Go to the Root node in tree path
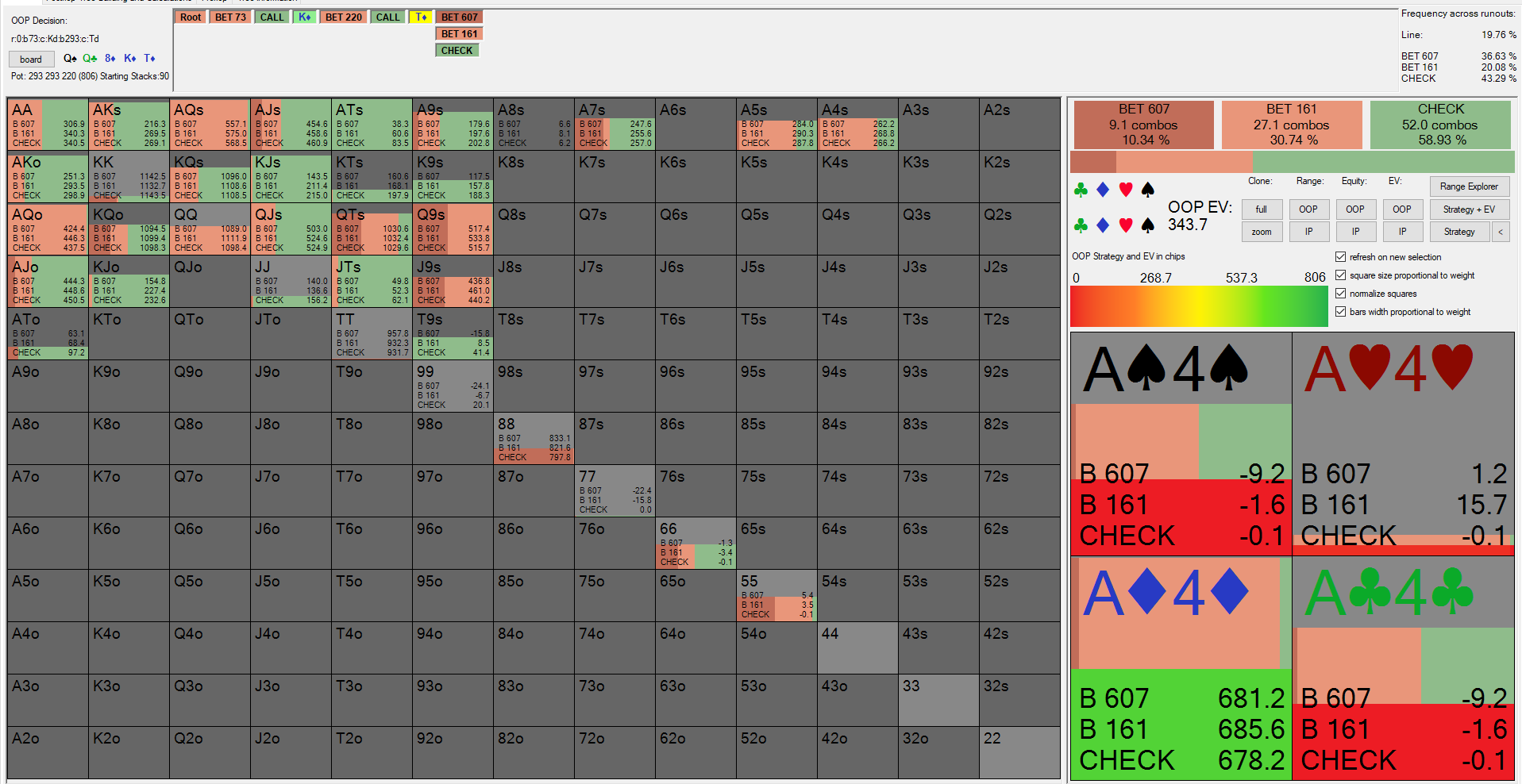Image resolution: width=1522 pixels, height=784 pixels. (x=191, y=17)
